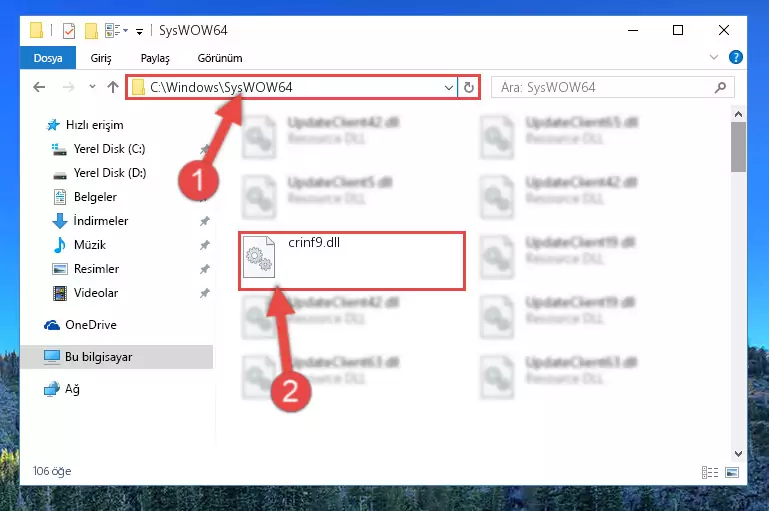The image size is (769, 511).
Task: Select Hızlı erişim in navigation pane
Action: click(x=95, y=125)
